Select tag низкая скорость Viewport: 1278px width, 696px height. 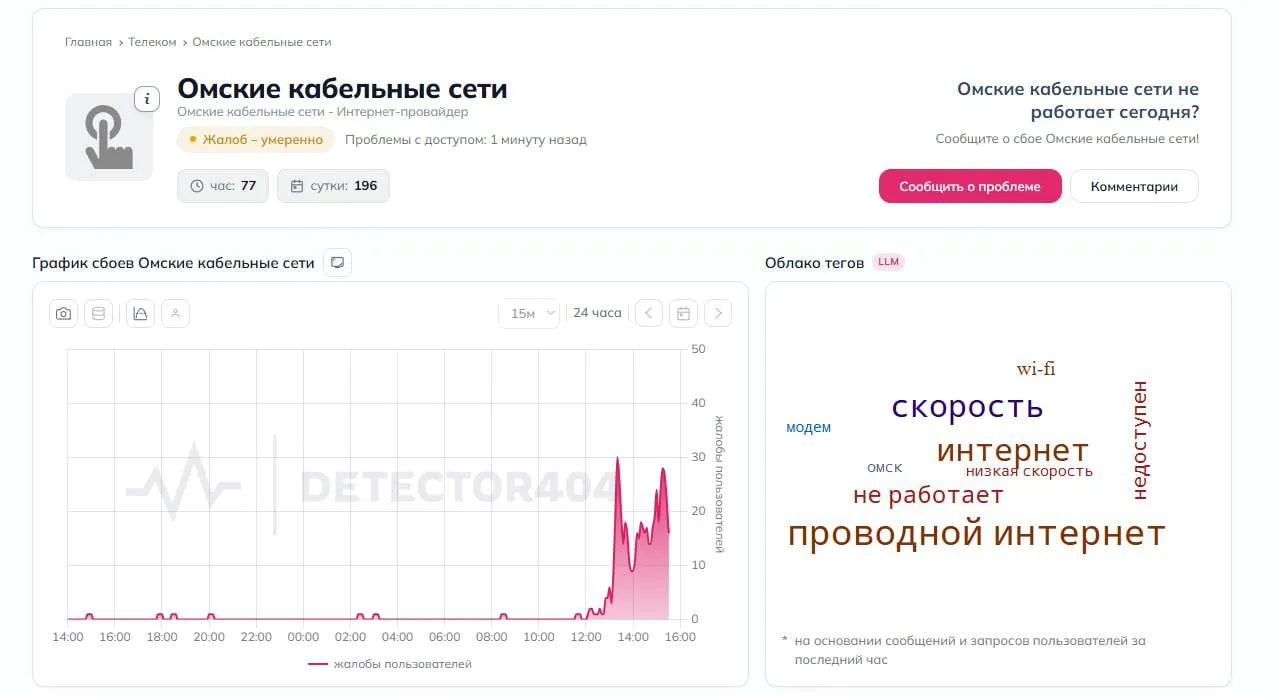click(1029, 471)
